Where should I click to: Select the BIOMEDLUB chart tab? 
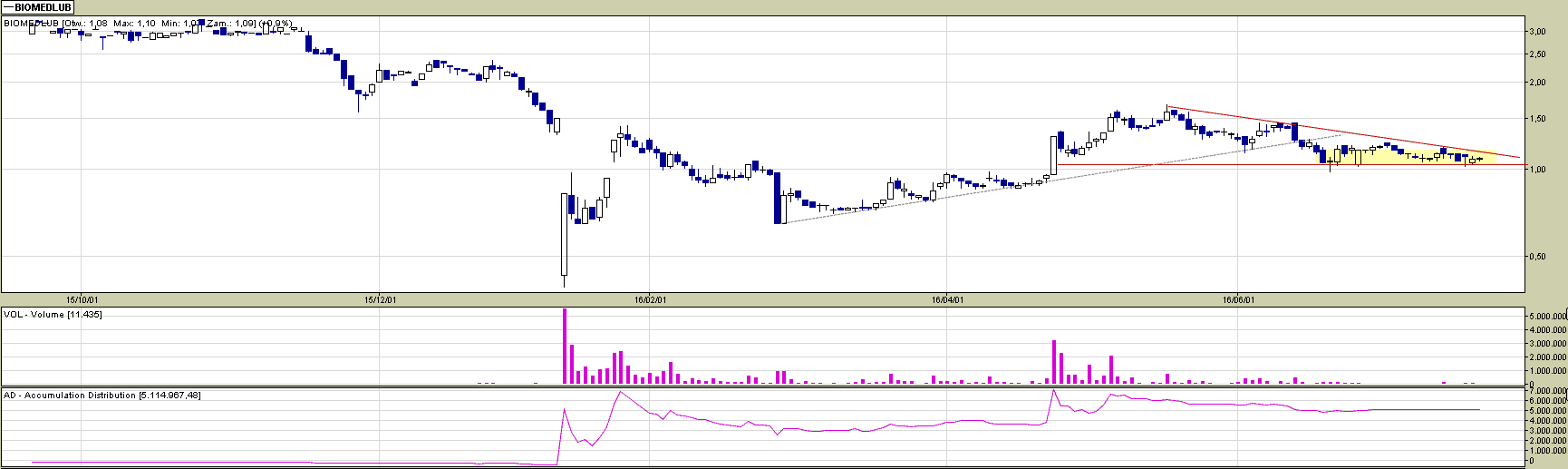pos(42,7)
